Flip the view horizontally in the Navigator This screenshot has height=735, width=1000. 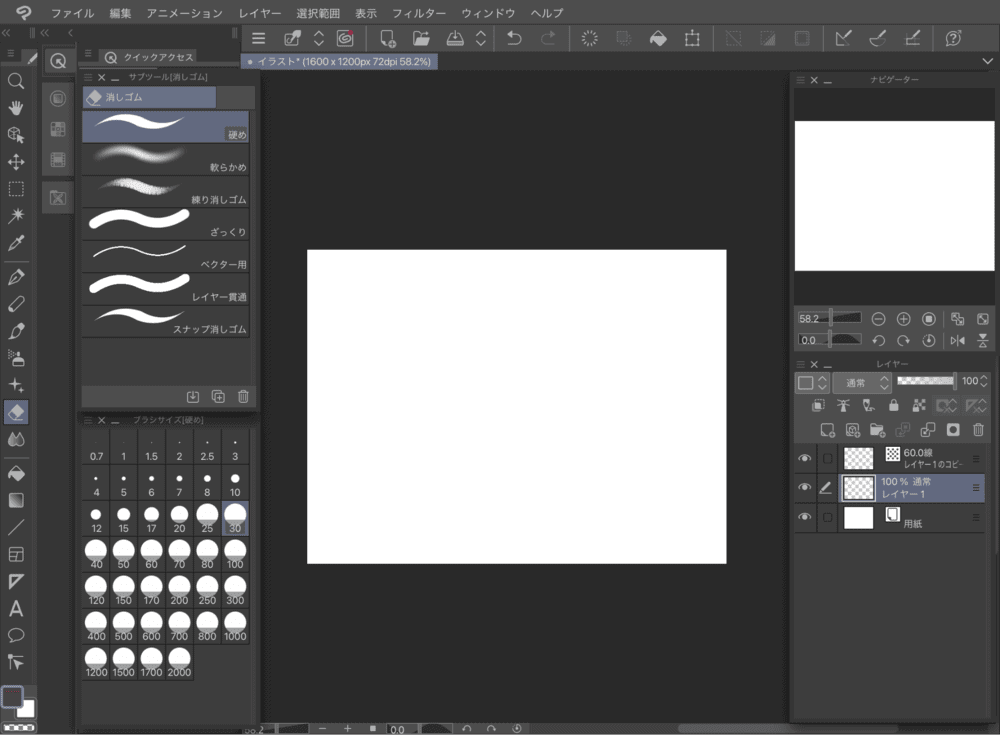957,341
